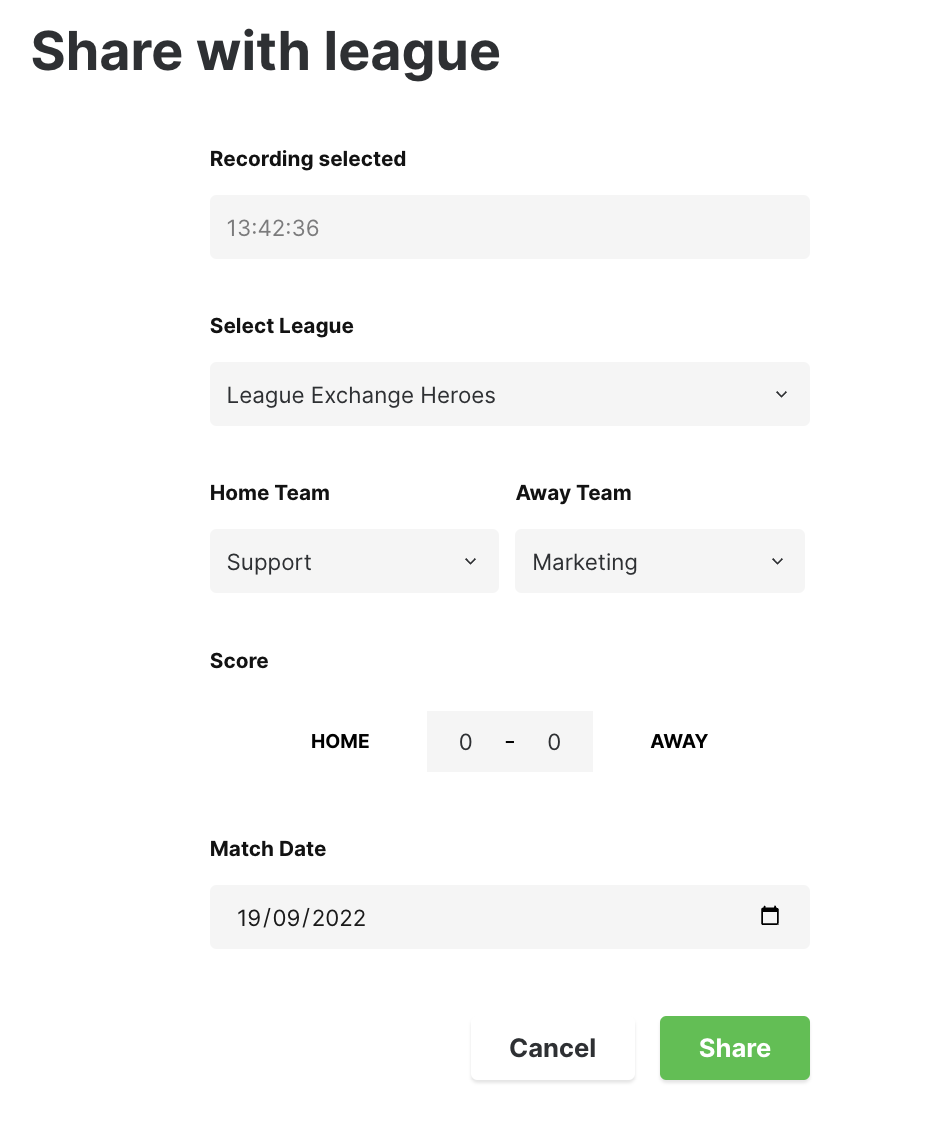Click the chevron arrow beside Support

tap(470, 561)
